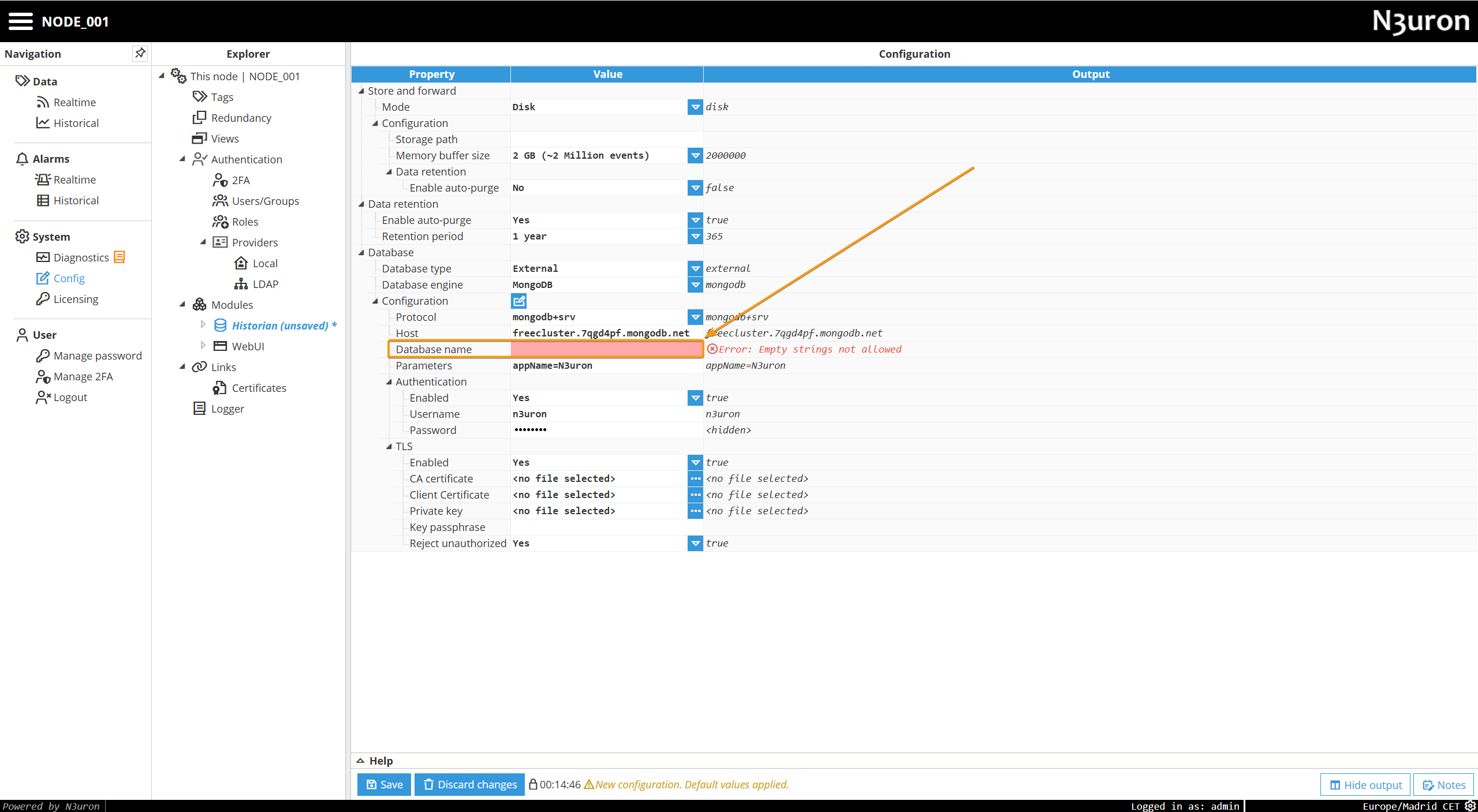Go to Licensing in the navigation menu

76,299
